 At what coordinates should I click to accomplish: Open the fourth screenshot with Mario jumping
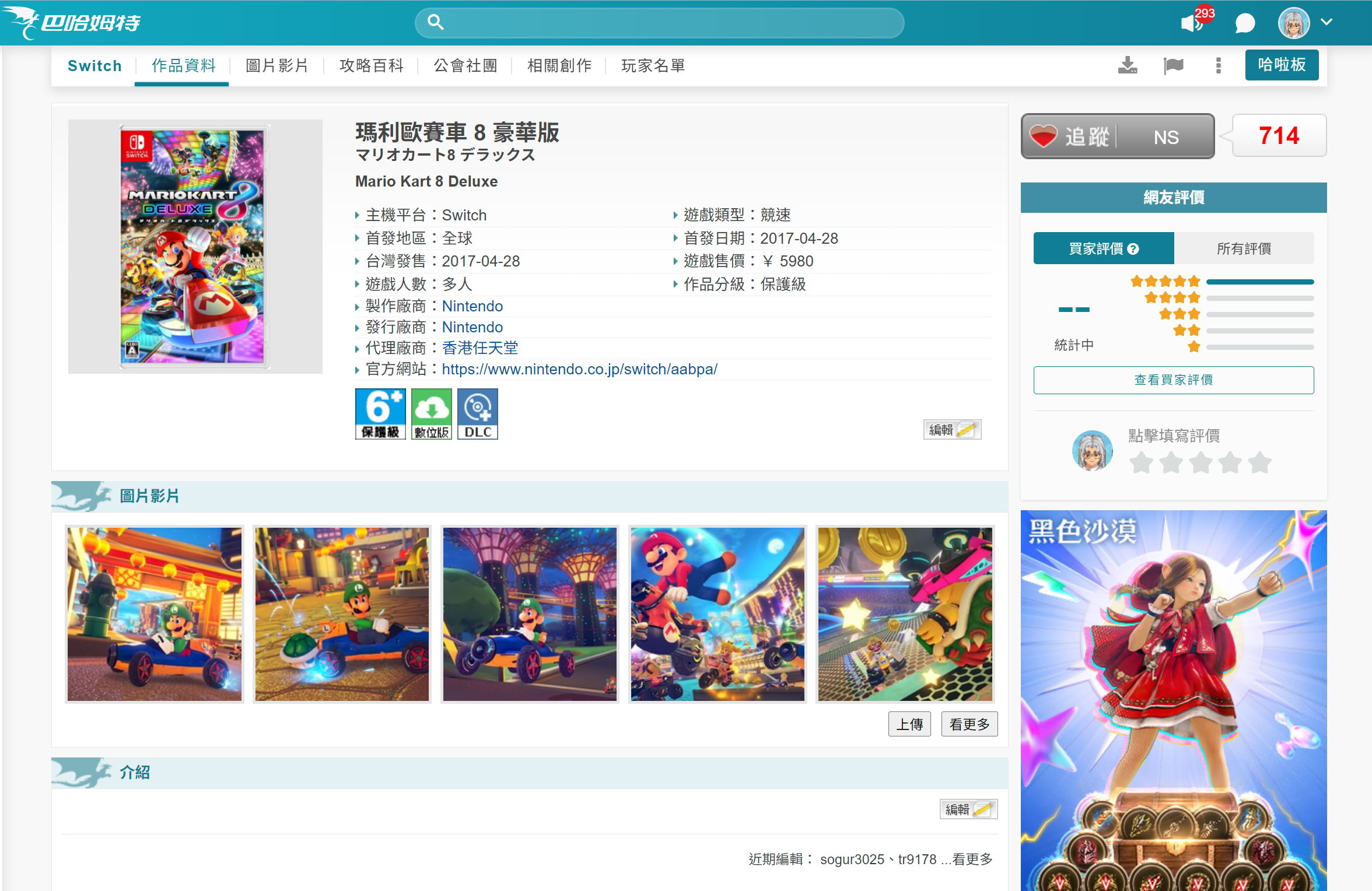click(717, 614)
